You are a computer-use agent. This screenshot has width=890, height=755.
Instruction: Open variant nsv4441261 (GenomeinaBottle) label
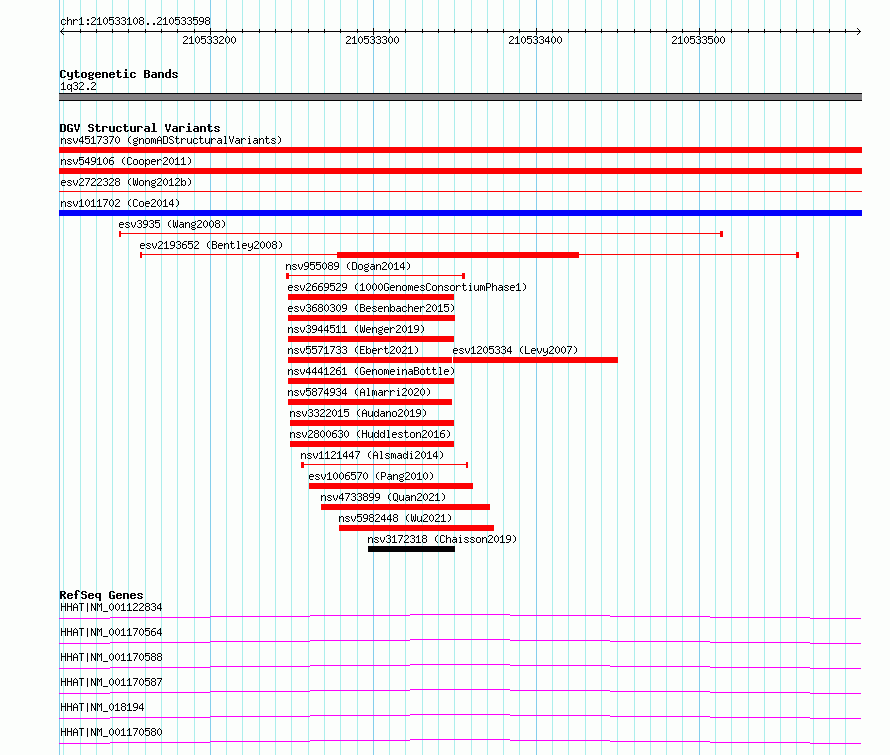[x=371, y=371]
